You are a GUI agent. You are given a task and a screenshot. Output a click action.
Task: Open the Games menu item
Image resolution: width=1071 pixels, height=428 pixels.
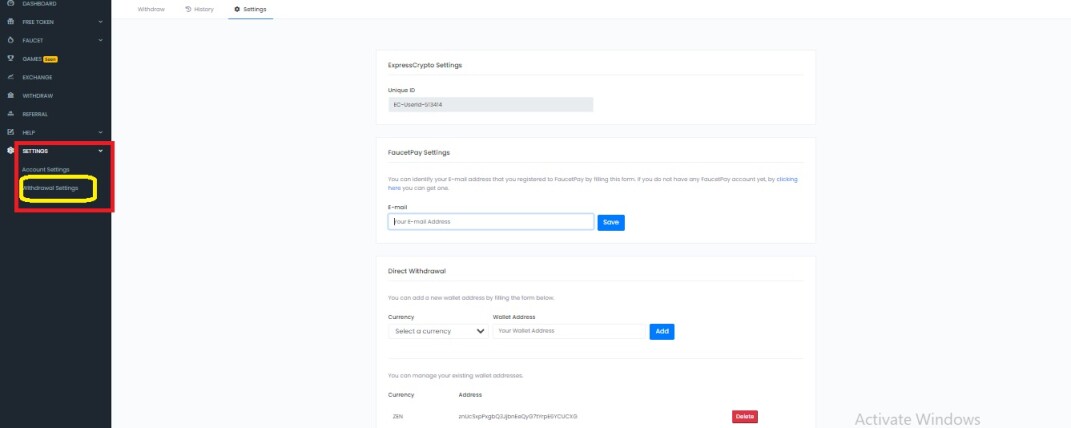click(32, 59)
